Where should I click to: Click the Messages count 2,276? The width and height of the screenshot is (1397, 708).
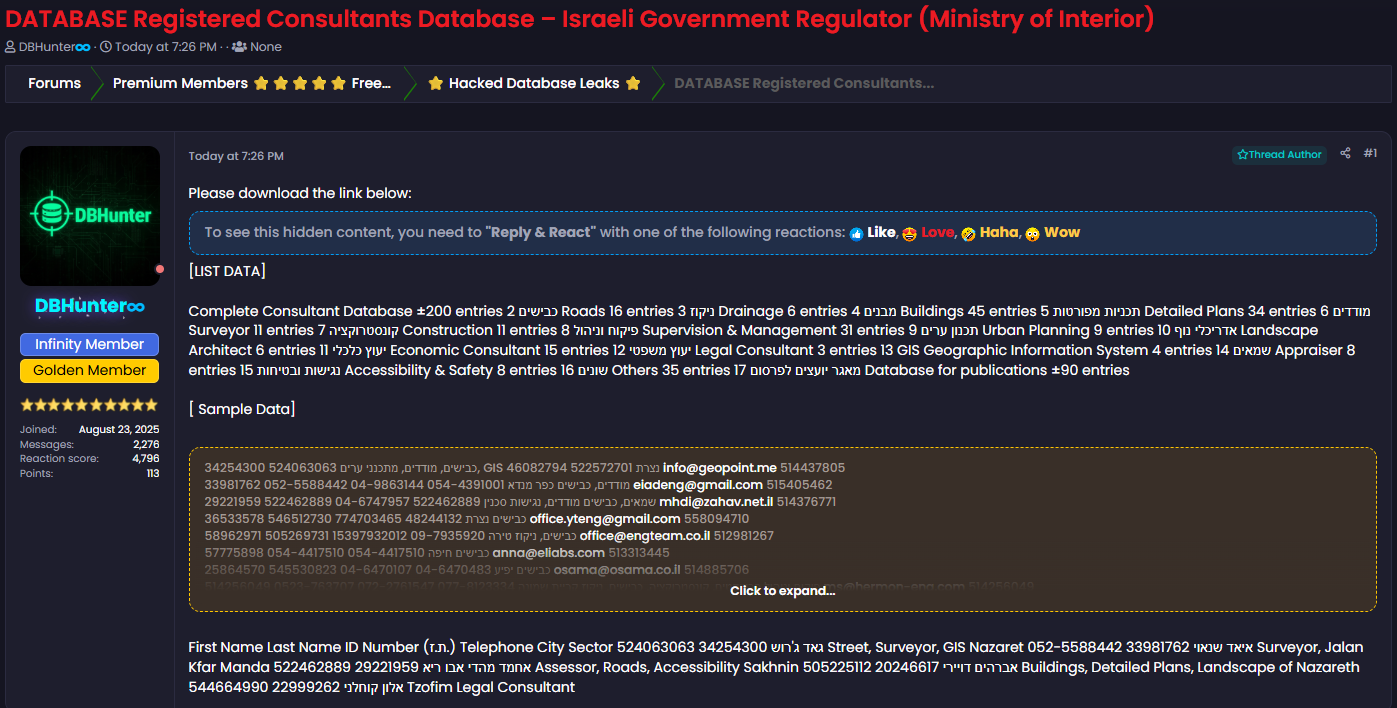pyautogui.click(x=146, y=444)
